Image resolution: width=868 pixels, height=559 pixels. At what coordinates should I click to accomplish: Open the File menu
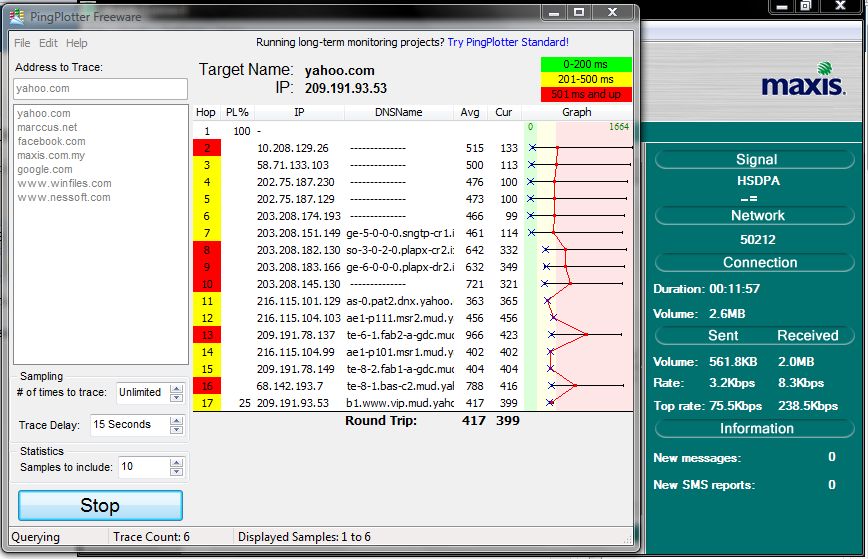tap(22, 43)
